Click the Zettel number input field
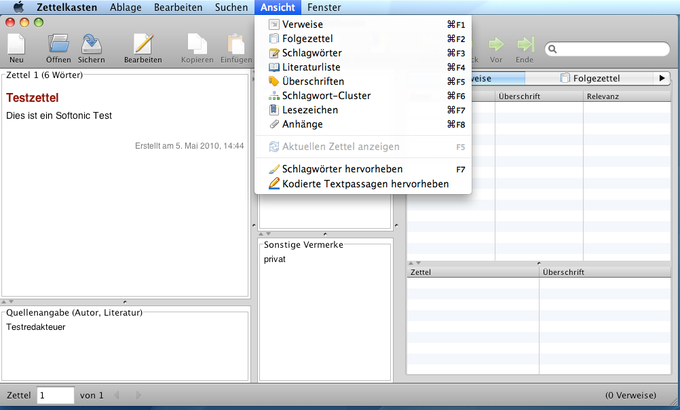The width and height of the screenshot is (680, 410). pos(55,395)
